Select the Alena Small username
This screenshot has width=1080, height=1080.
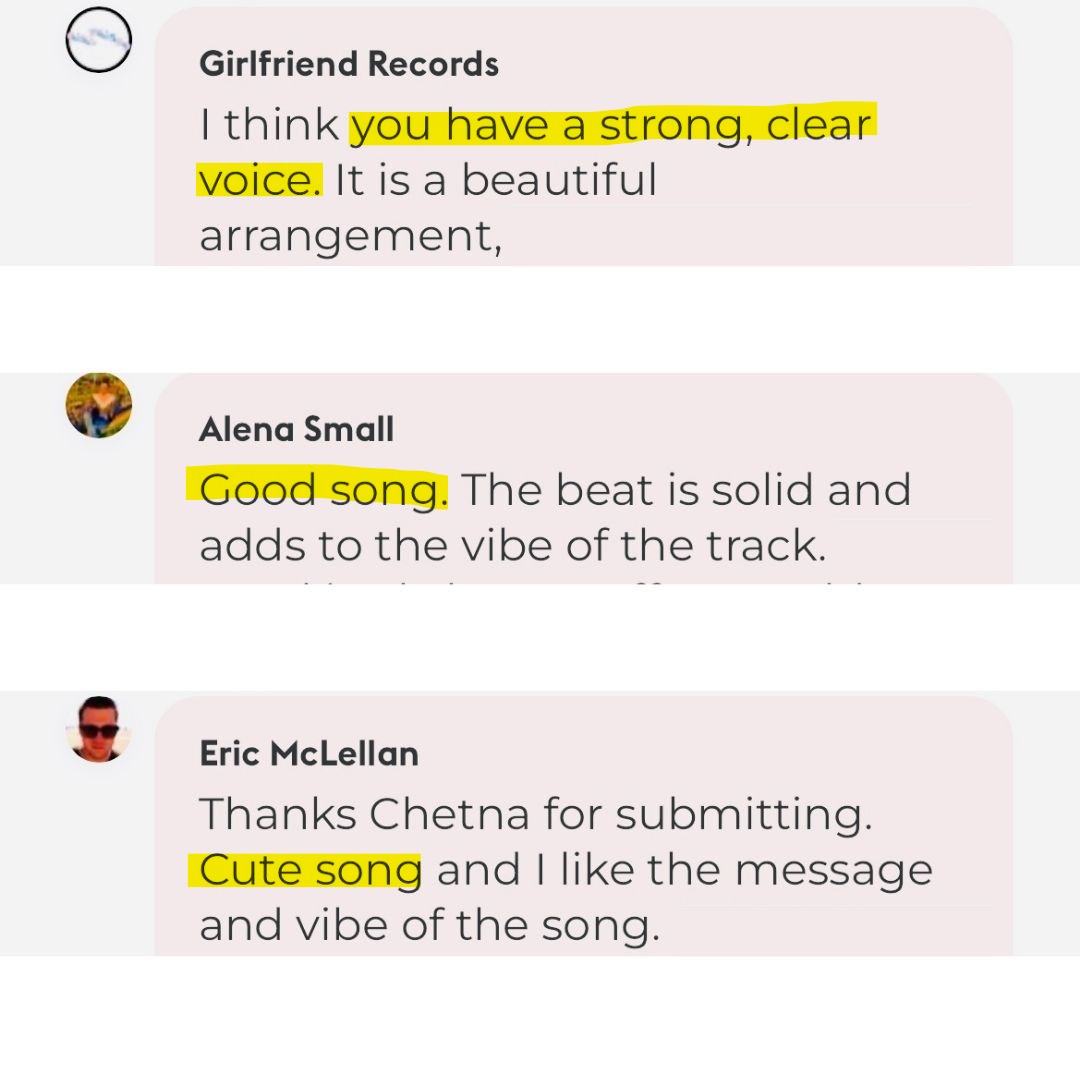click(296, 429)
